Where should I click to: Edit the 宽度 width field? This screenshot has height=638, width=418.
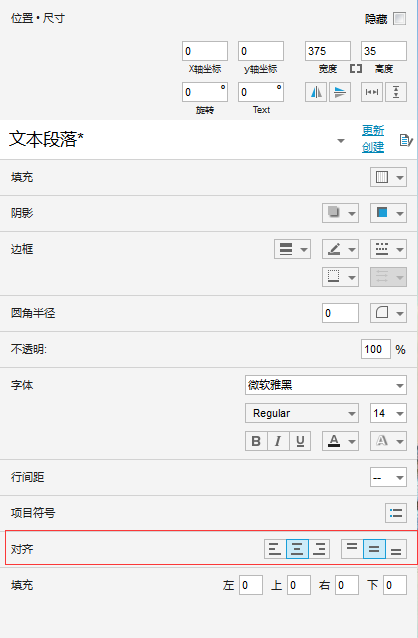(328, 51)
